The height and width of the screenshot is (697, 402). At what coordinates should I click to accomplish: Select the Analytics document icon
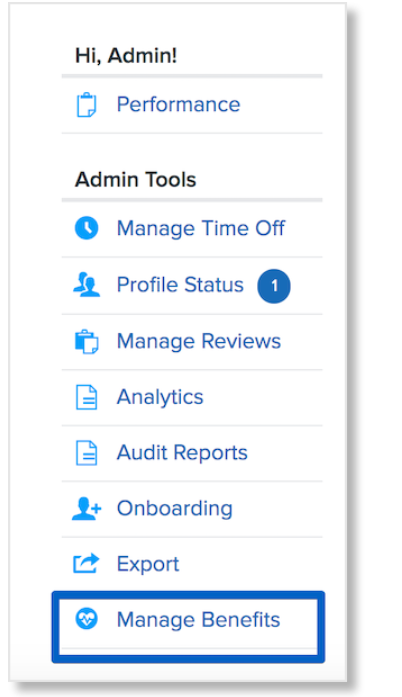coord(86,397)
